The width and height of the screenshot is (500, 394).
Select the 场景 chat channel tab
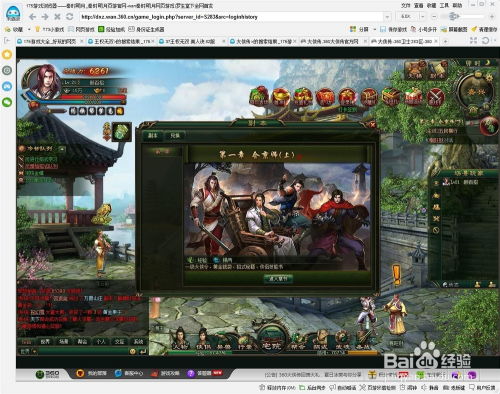[x=64, y=341]
